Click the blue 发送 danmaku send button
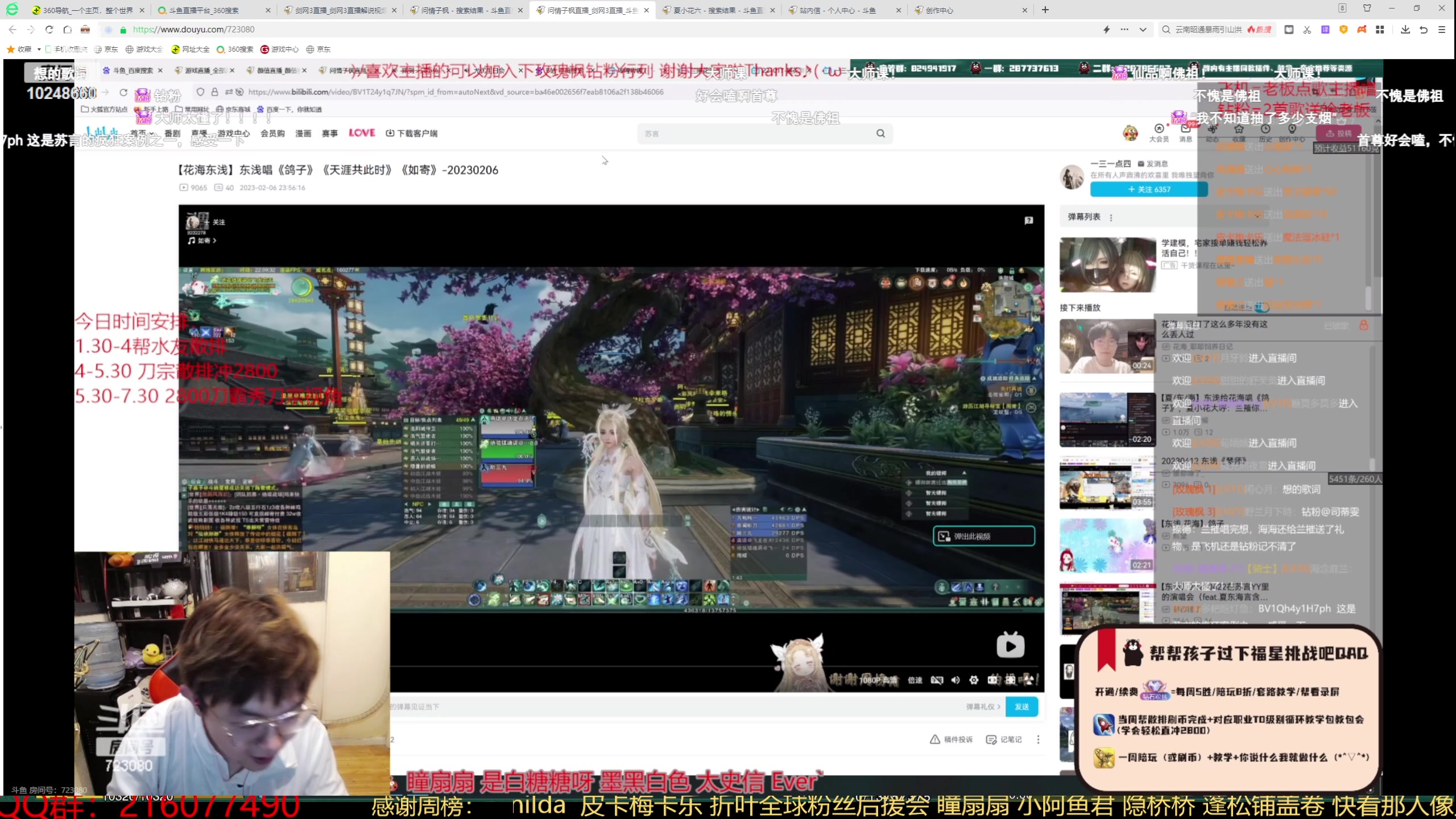This screenshot has width=1456, height=819. (1021, 707)
